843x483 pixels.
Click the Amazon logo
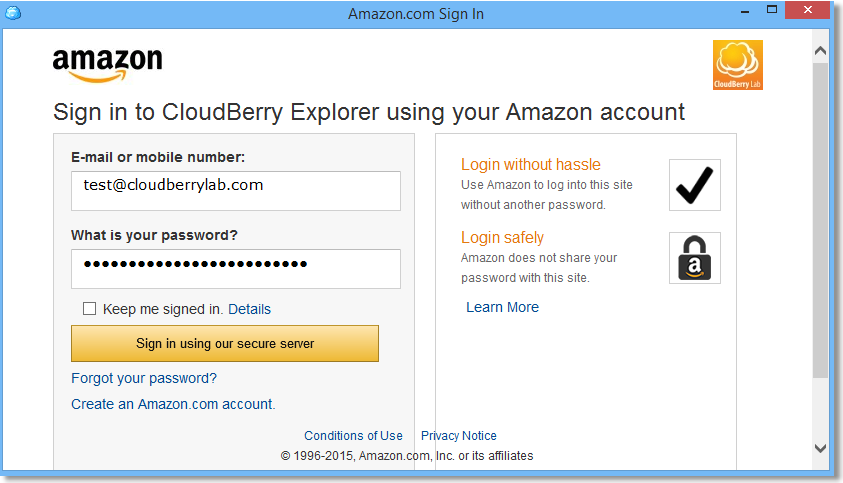pos(107,64)
